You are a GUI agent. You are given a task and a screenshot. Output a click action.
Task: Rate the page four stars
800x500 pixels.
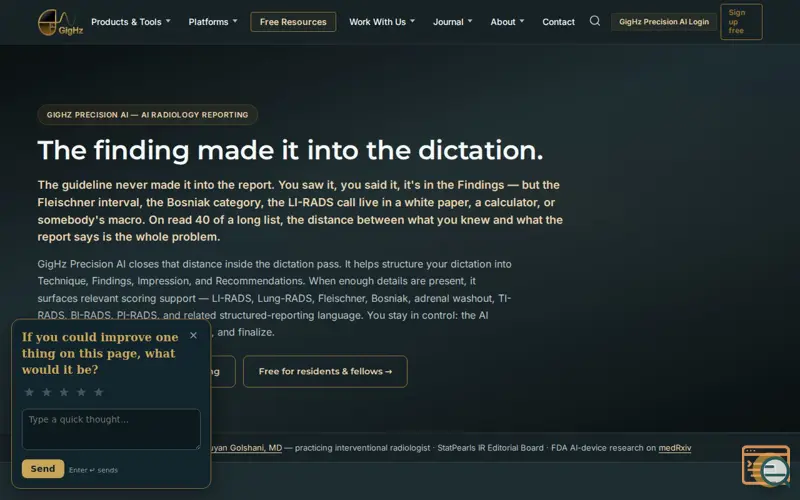[x=82, y=392]
